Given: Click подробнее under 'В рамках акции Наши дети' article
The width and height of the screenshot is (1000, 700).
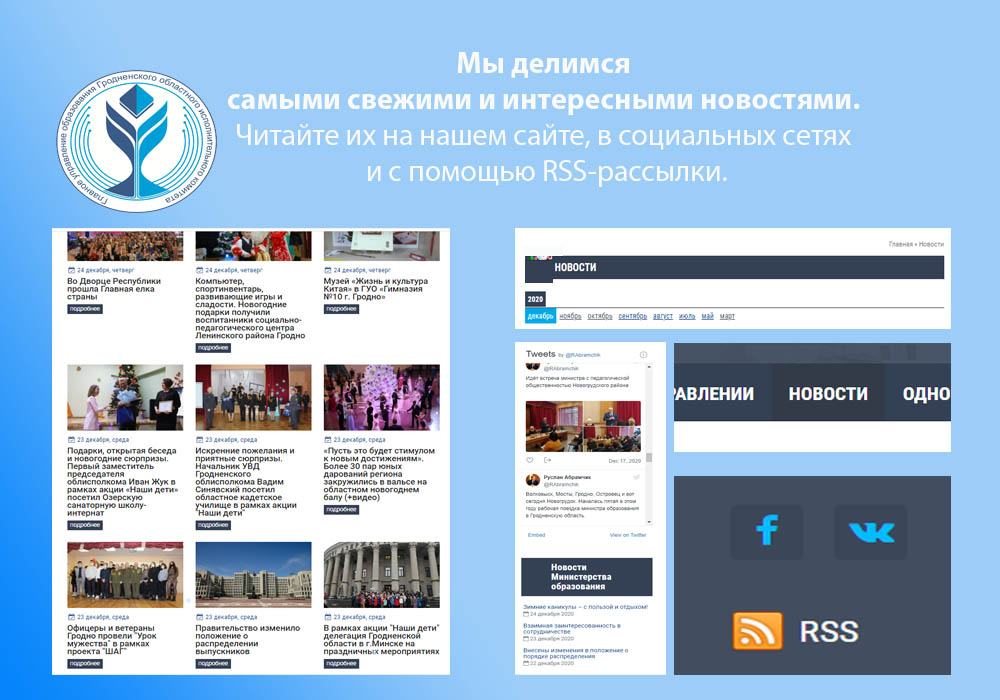Looking at the screenshot, I should point(341,664).
